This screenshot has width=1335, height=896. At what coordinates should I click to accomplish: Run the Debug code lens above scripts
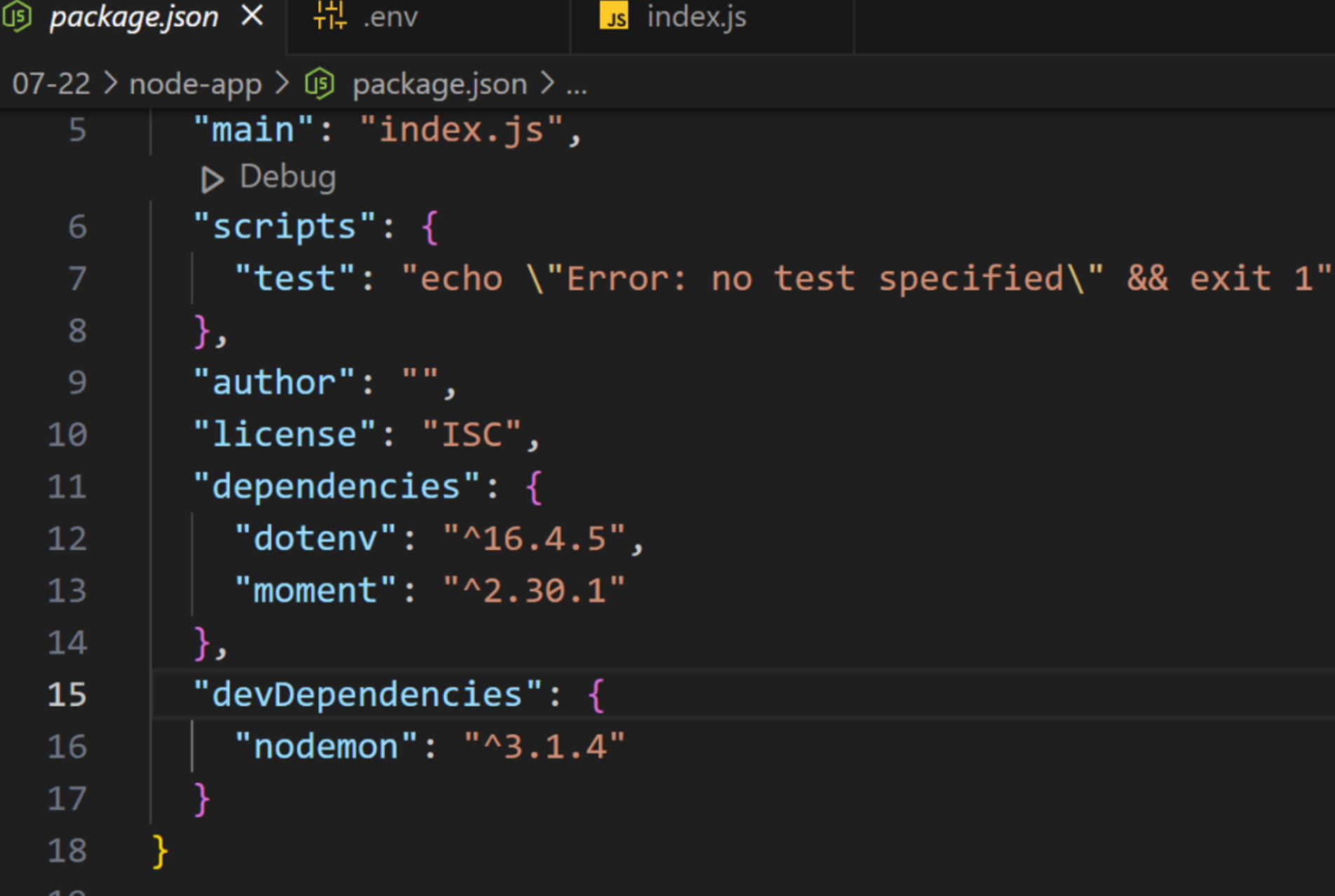coord(287,177)
